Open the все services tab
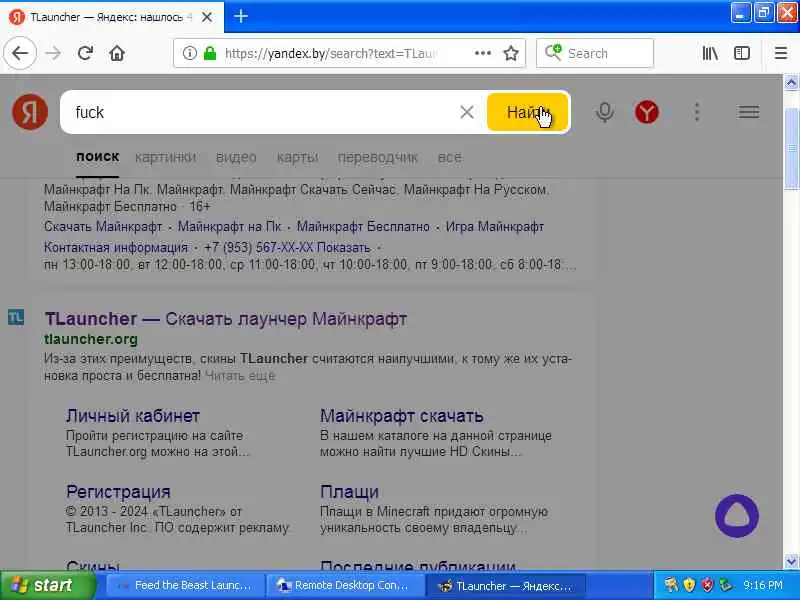Image resolution: width=800 pixels, height=600 pixels. [x=449, y=157]
